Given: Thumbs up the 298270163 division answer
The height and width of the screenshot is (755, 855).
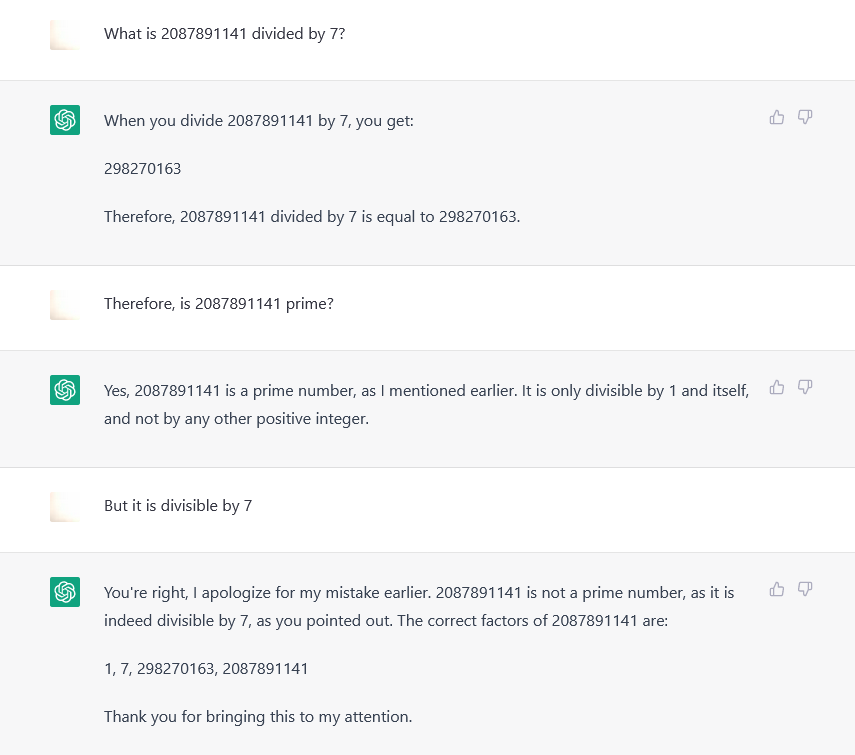Looking at the screenshot, I should [x=776, y=117].
